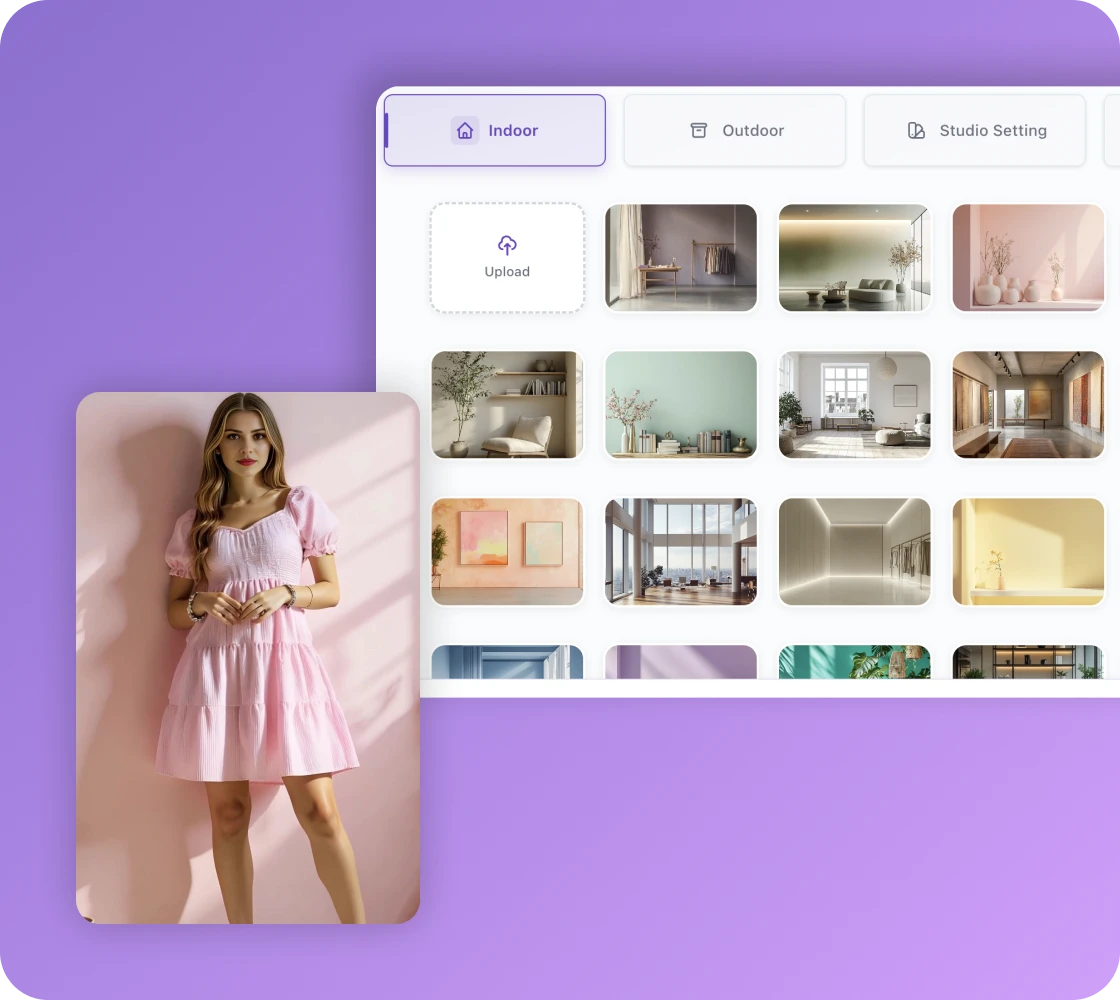
Task: Click the swatch icon beside Studio Setting
Action: pyautogui.click(x=916, y=130)
